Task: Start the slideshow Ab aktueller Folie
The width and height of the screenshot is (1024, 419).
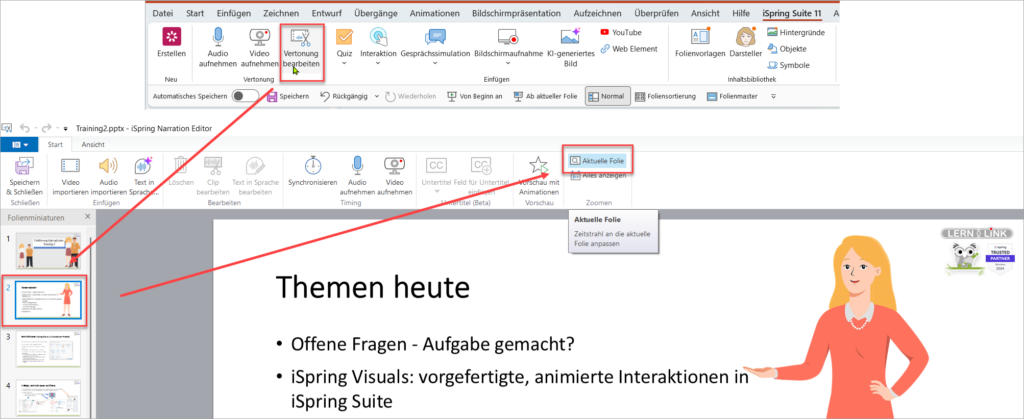Action: [x=545, y=97]
